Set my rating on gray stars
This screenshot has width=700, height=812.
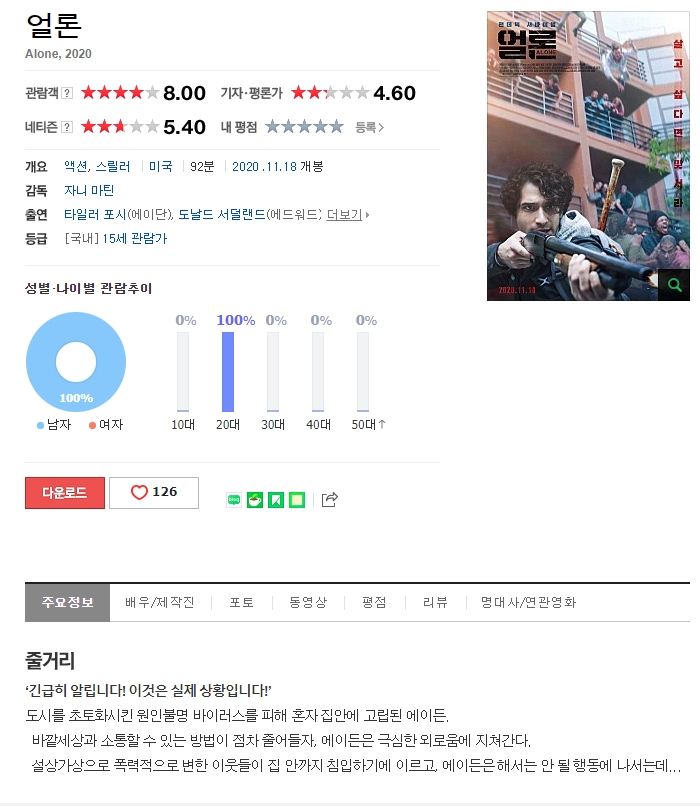point(304,126)
